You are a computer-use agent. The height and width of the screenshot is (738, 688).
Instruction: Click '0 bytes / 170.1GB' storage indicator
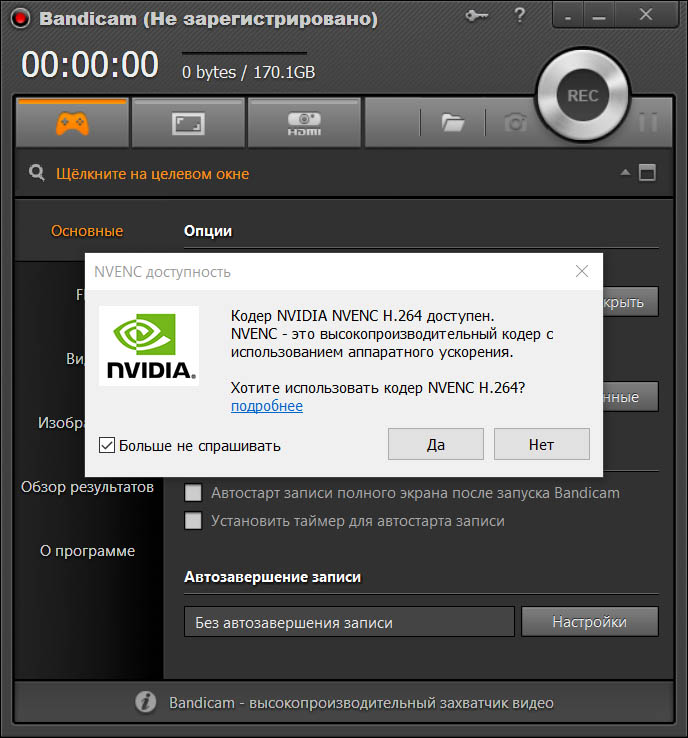point(248,72)
